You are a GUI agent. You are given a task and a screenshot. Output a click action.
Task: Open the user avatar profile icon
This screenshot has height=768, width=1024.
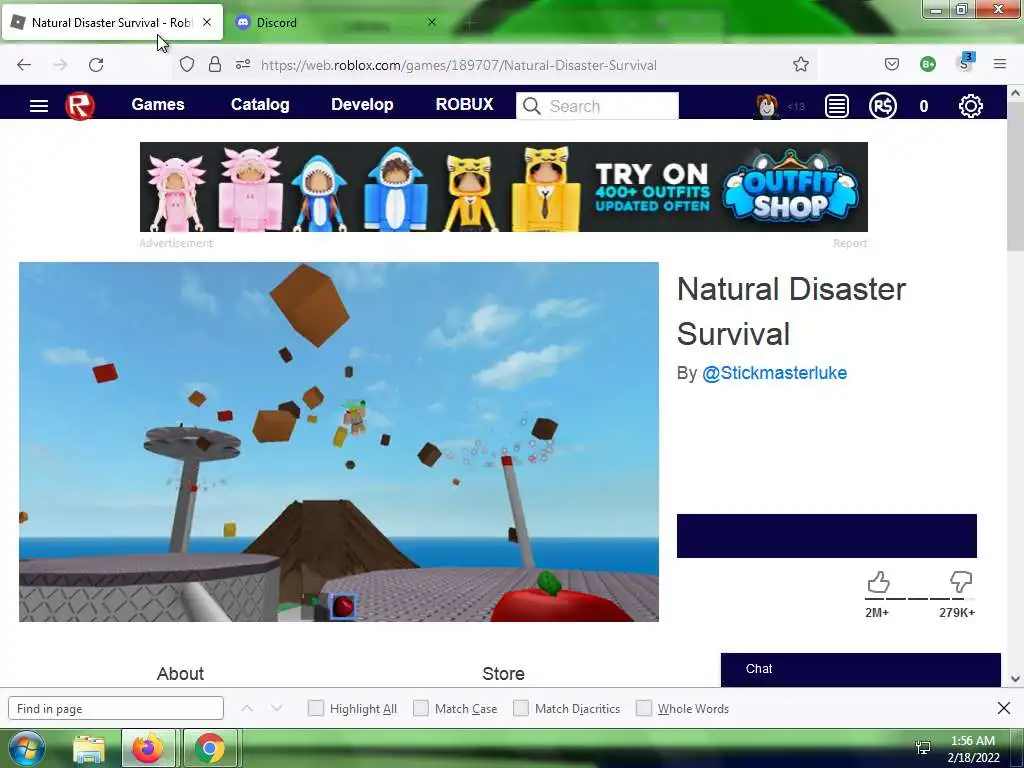tap(767, 106)
